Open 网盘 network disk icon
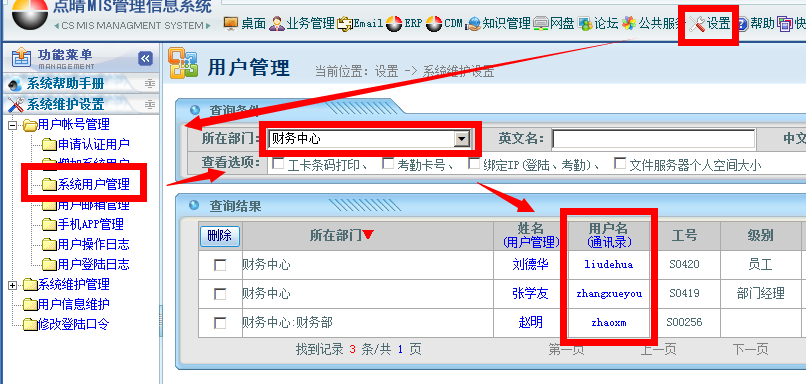806x384 pixels. pos(541,24)
